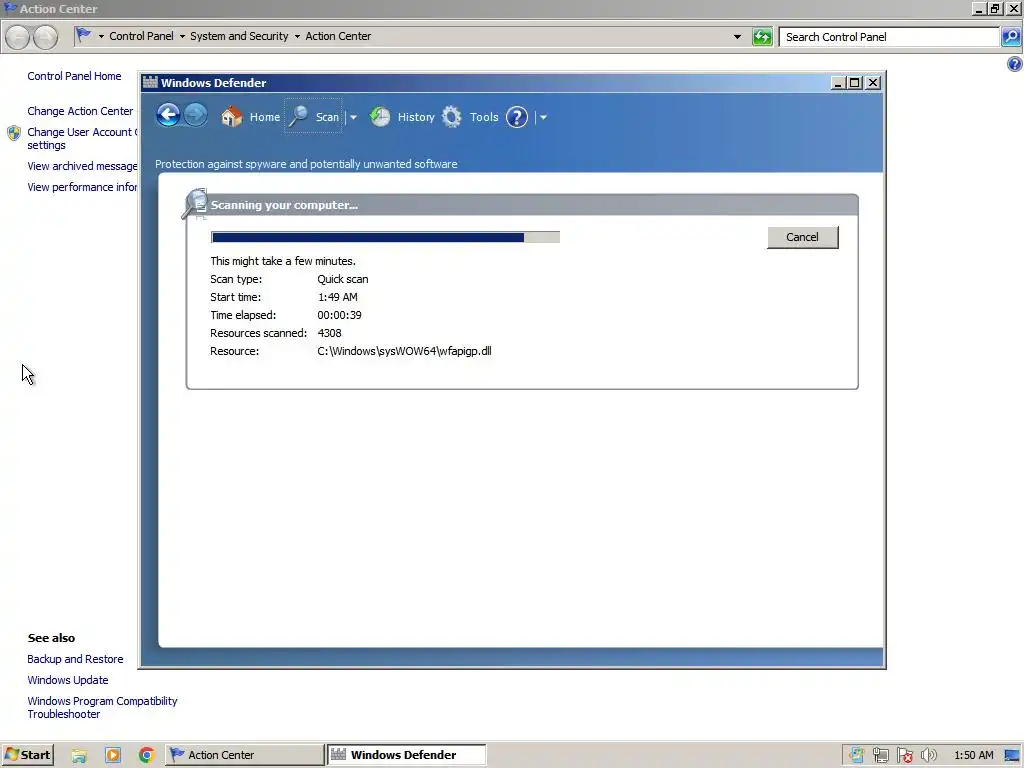Minimize the Windows Defender window

839,83
